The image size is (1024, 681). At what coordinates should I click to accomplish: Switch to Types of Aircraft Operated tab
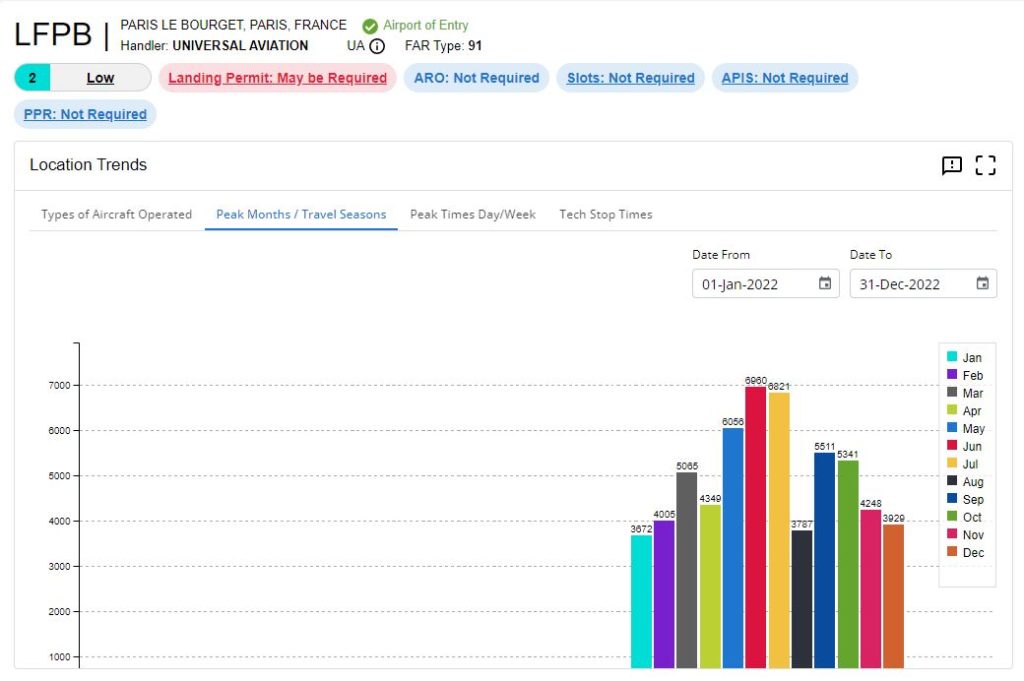[116, 214]
